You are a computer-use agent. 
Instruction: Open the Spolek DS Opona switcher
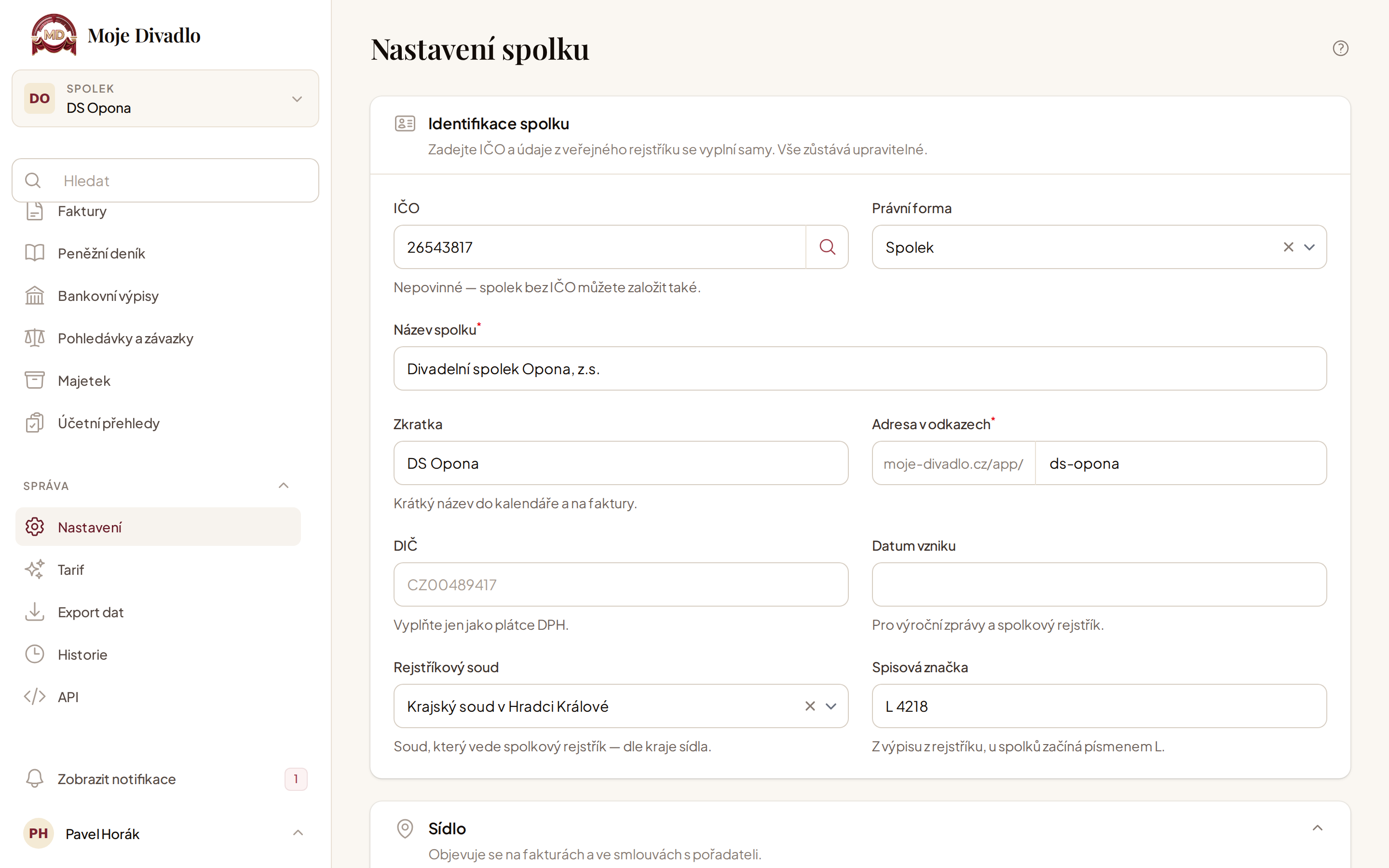point(165,98)
